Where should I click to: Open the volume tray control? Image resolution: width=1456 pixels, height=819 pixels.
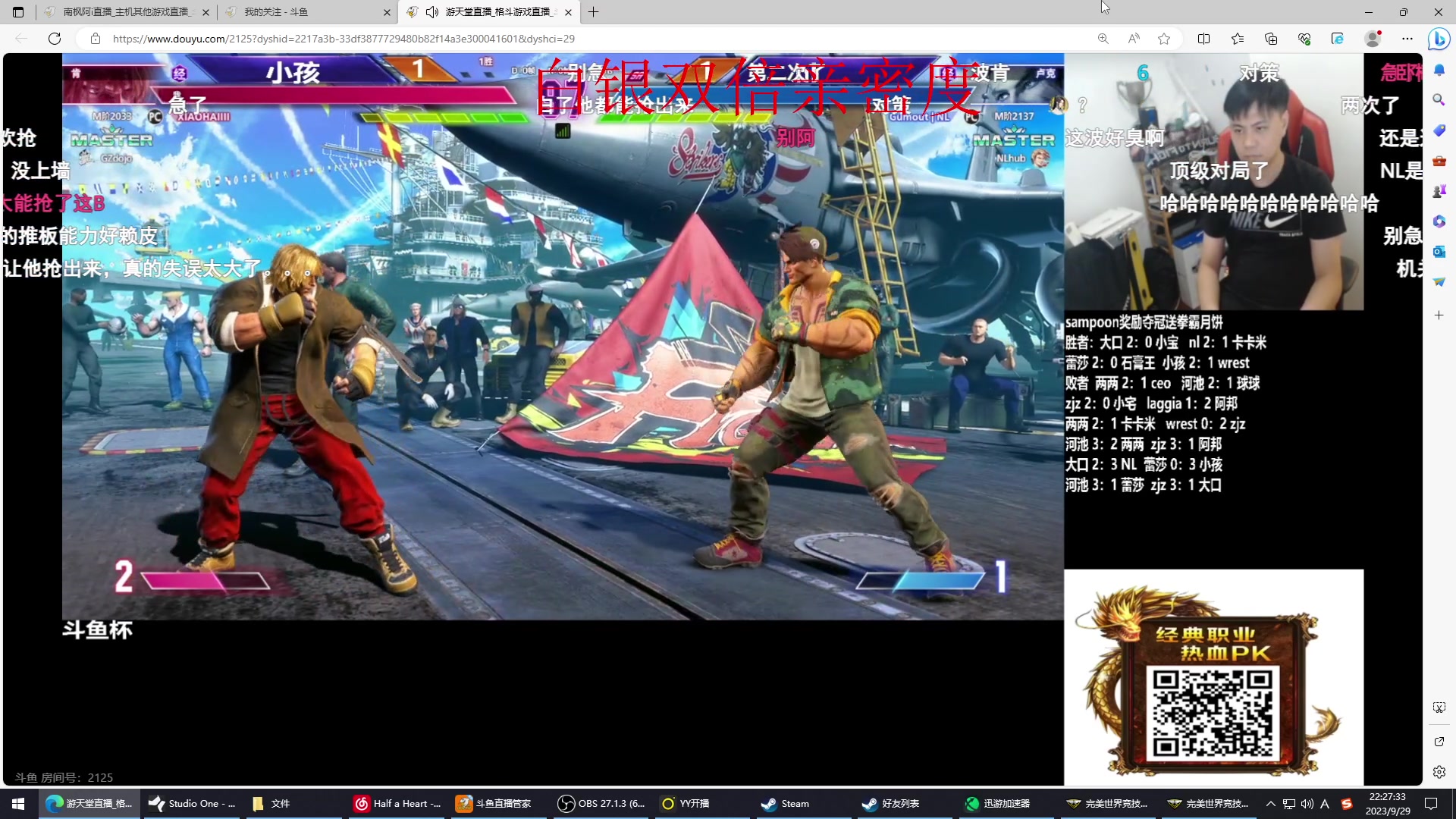coord(1307,804)
